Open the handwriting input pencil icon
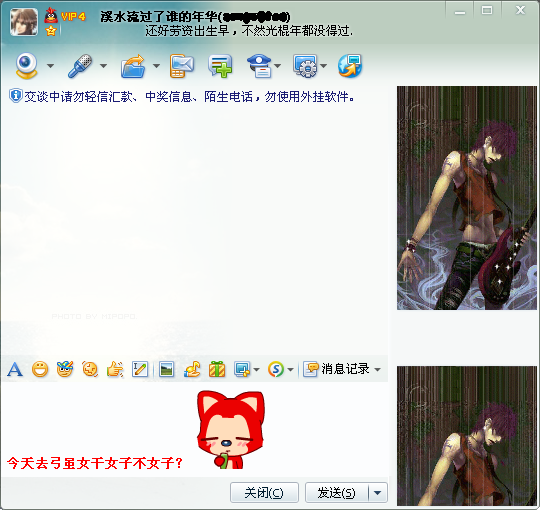The image size is (540, 510). 140,370
